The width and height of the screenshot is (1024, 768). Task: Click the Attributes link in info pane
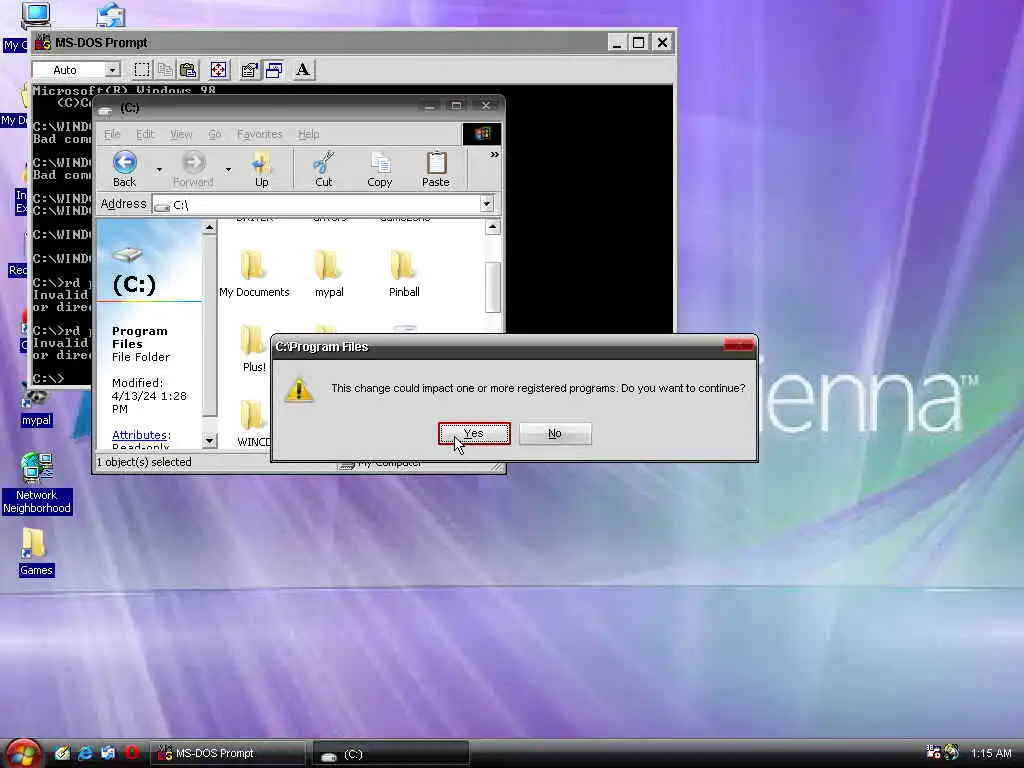pos(139,435)
